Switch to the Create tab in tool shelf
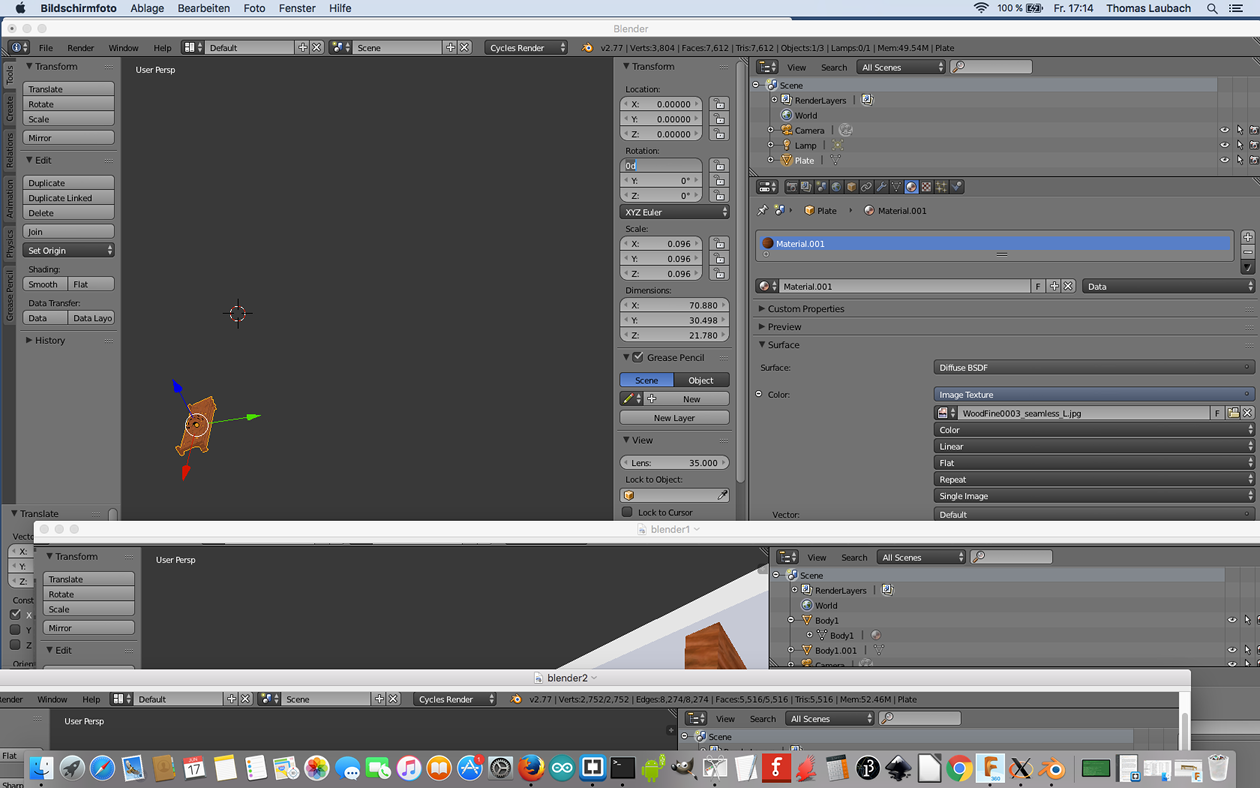1260x788 pixels. [x=10, y=108]
